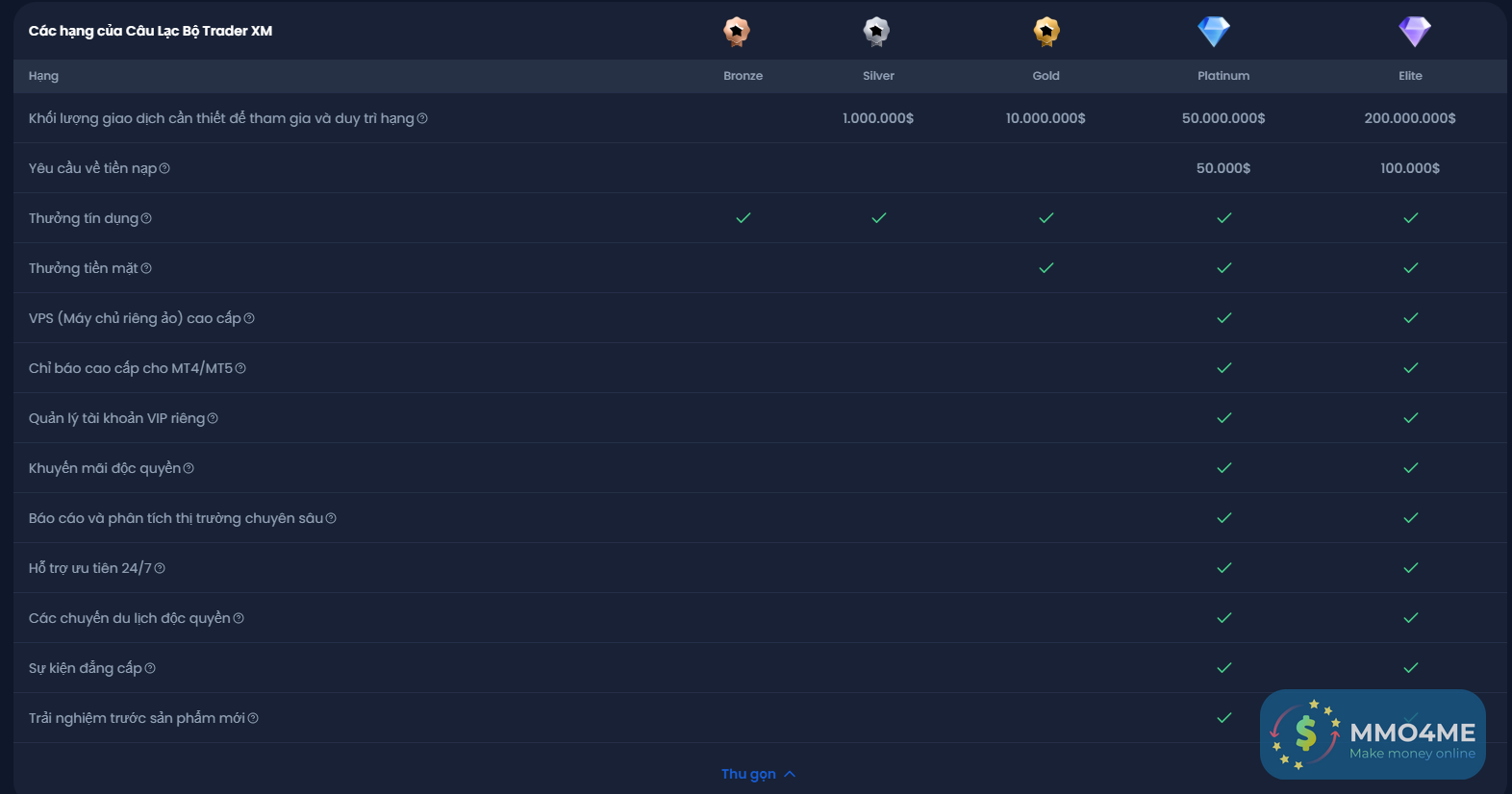Image resolution: width=1512 pixels, height=794 pixels.
Task: Click Elite check mark in Thưởng tín dụng row
Action: [1411, 218]
